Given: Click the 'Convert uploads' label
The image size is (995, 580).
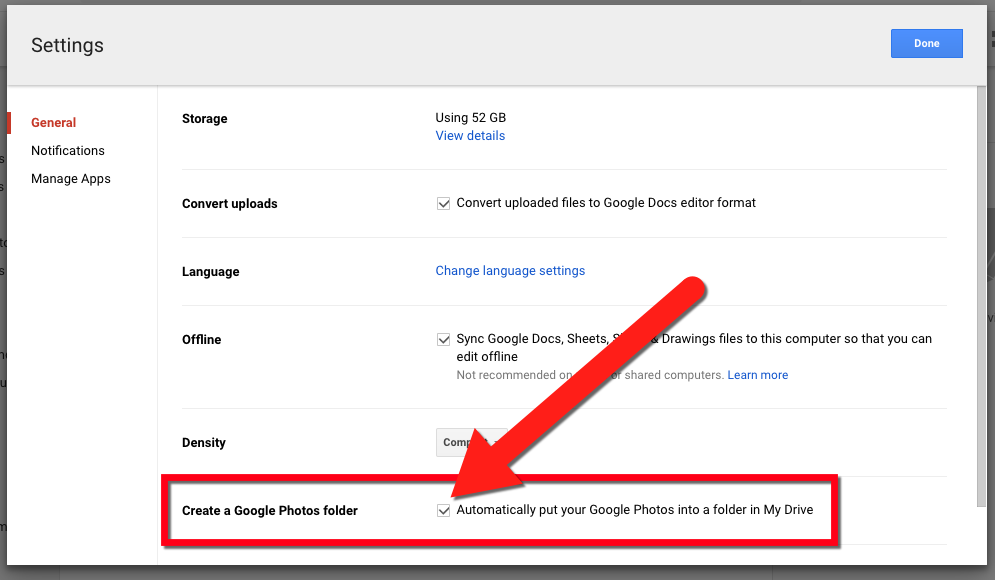Looking at the screenshot, I should (230, 204).
